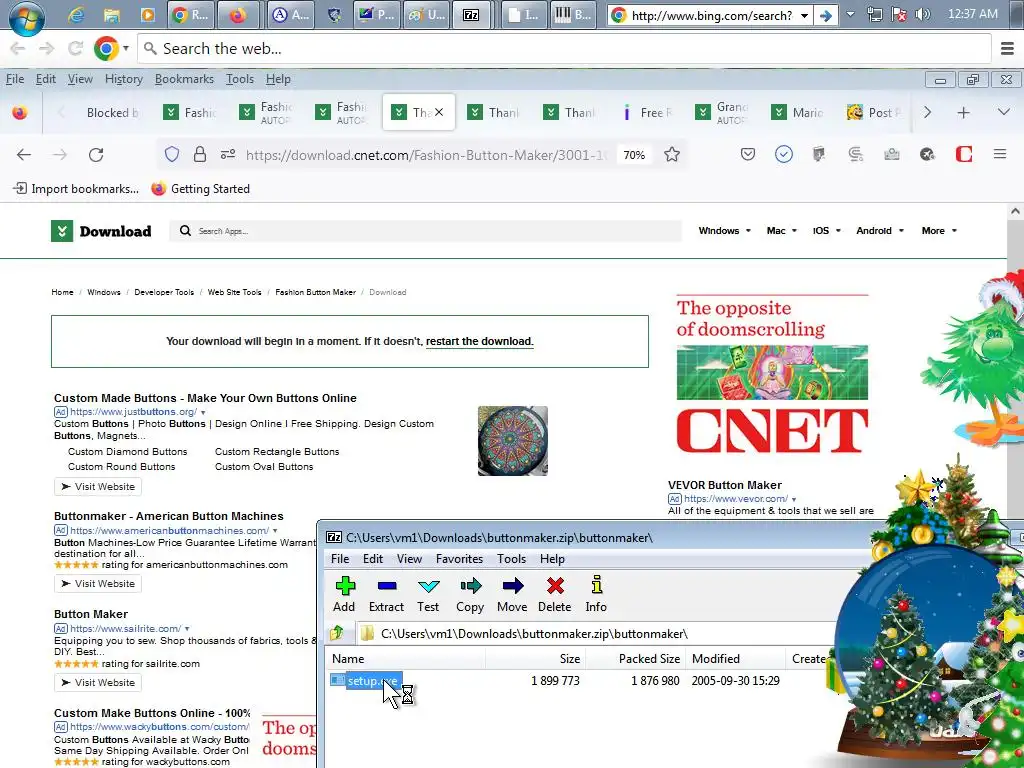
Task: Open Chrome toolbar menu at top
Action: click(x=1007, y=48)
